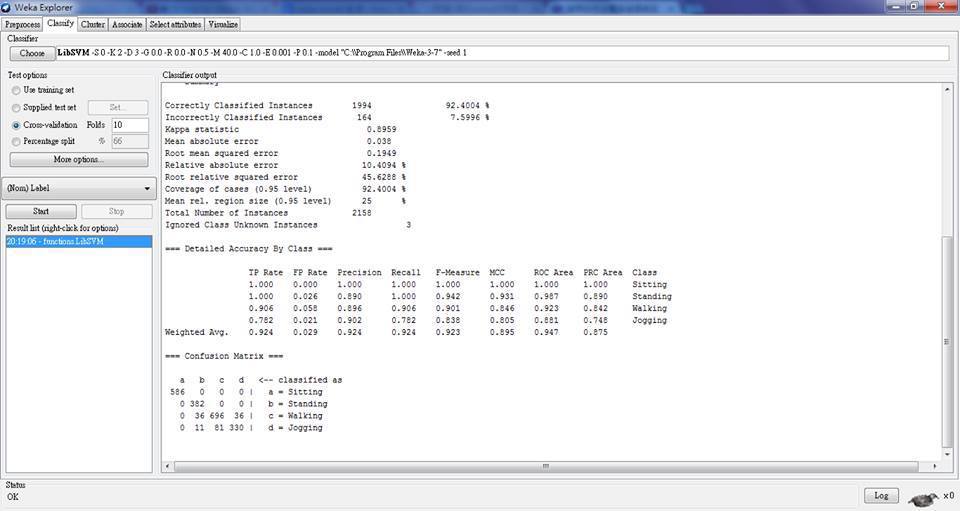Click the horizontal scrollbar in classifier output

(x=546, y=466)
